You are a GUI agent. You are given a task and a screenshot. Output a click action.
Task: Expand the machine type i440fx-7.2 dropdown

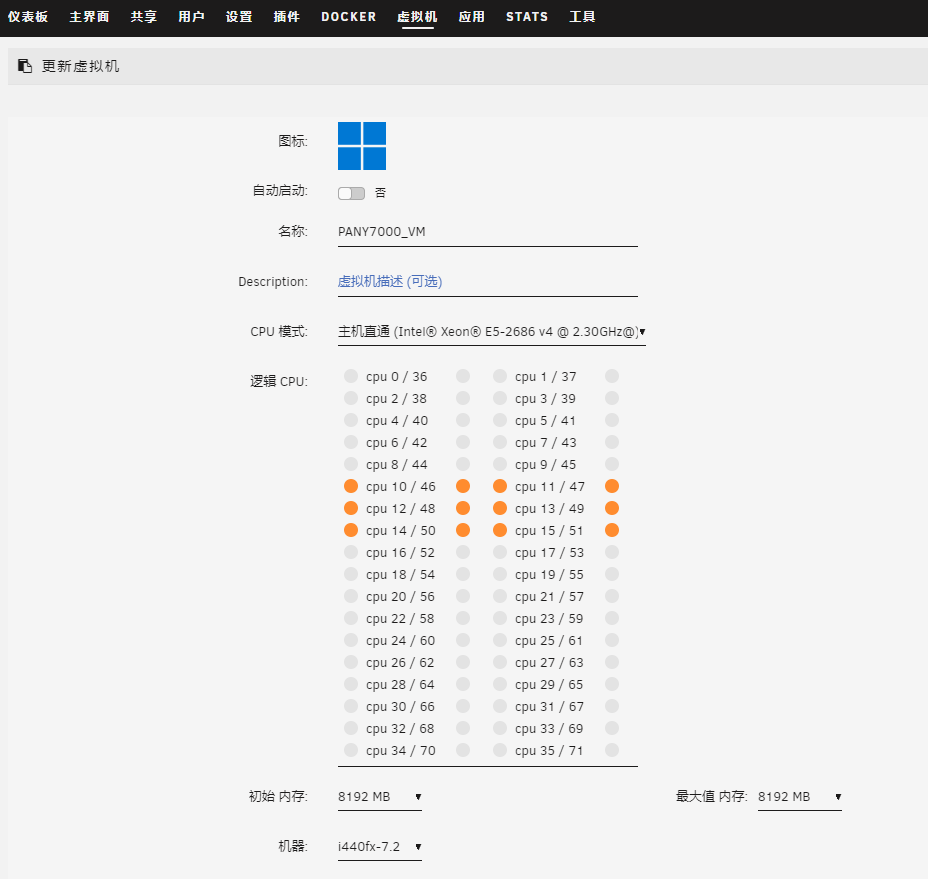pyautogui.click(x=379, y=847)
